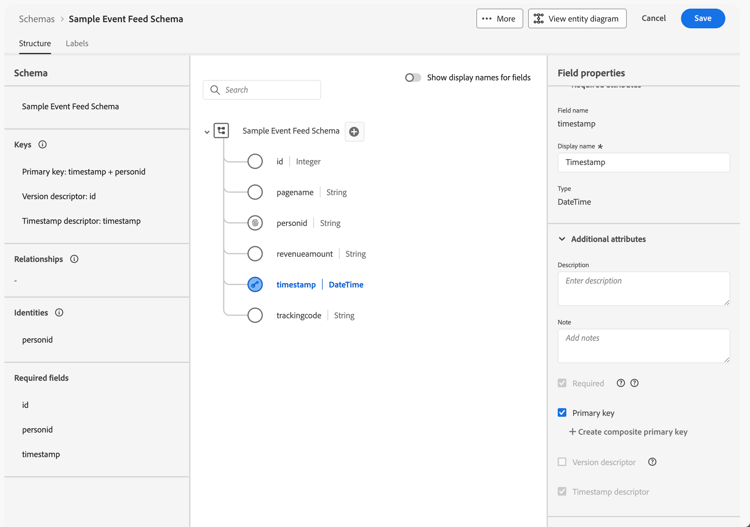The image size is (750, 527).
Task: Click the Save button
Action: click(702, 18)
